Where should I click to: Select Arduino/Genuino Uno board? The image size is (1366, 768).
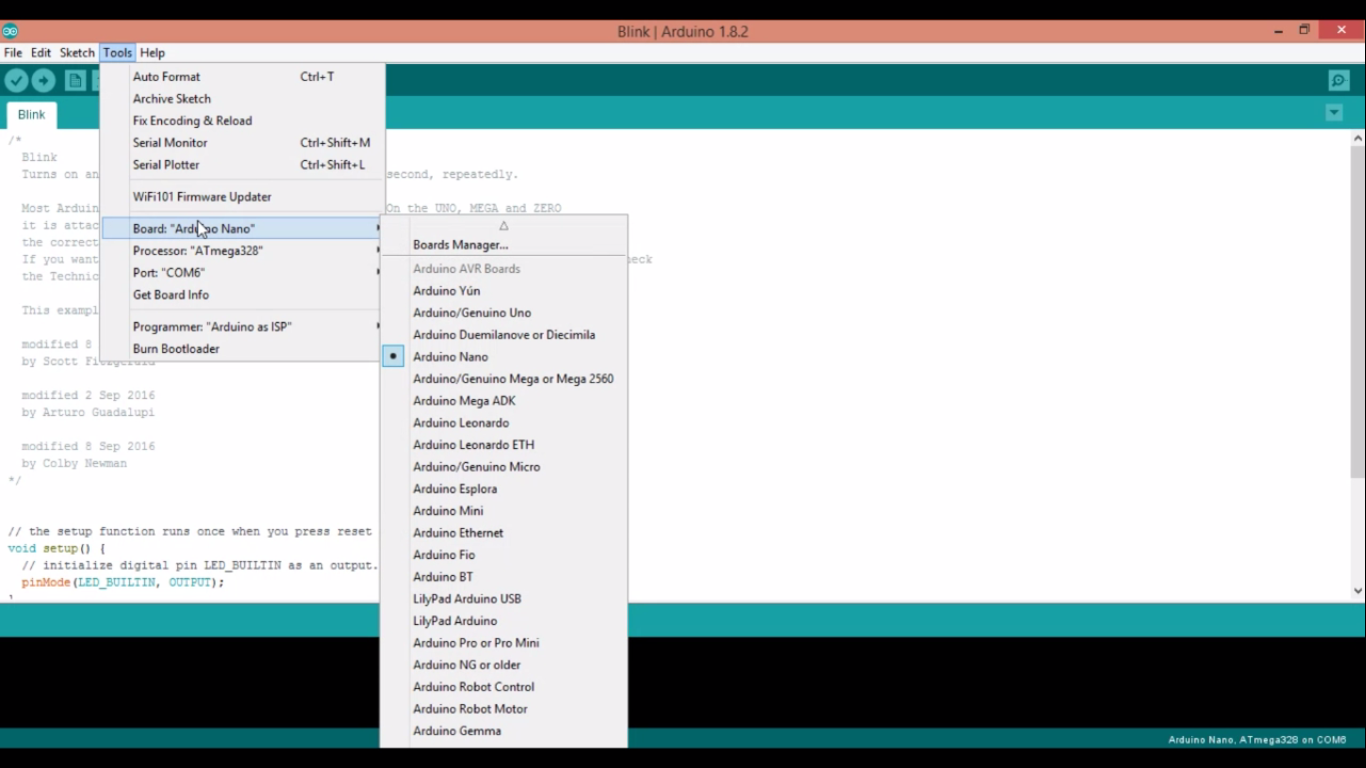[472, 312]
